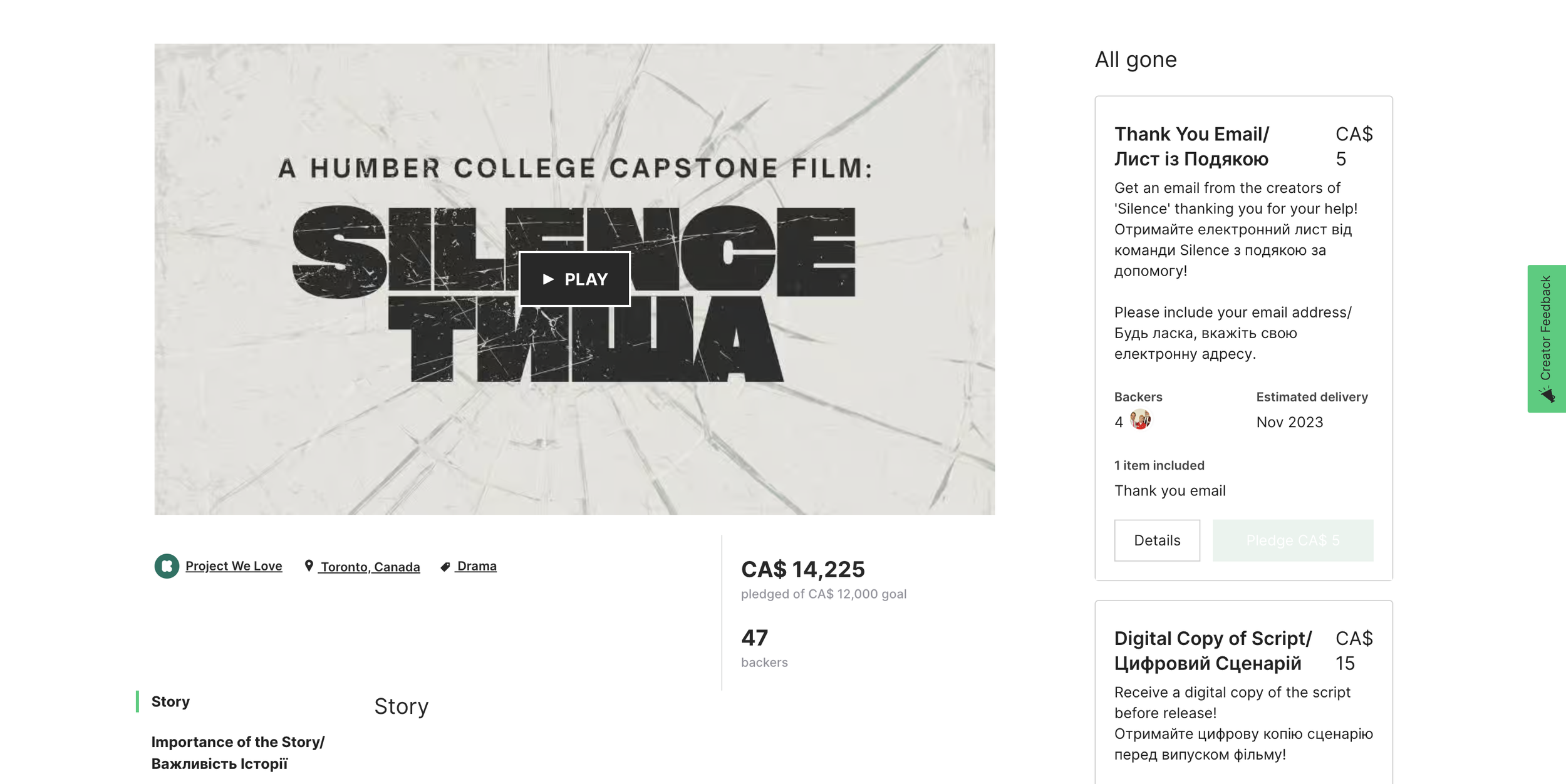
Task: Open Details for Thank You Email reward
Action: [x=1156, y=540]
